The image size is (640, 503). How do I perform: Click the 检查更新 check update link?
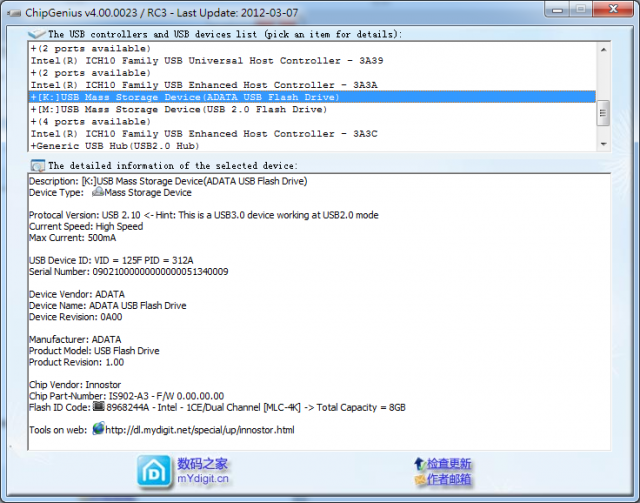[x=449, y=464]
